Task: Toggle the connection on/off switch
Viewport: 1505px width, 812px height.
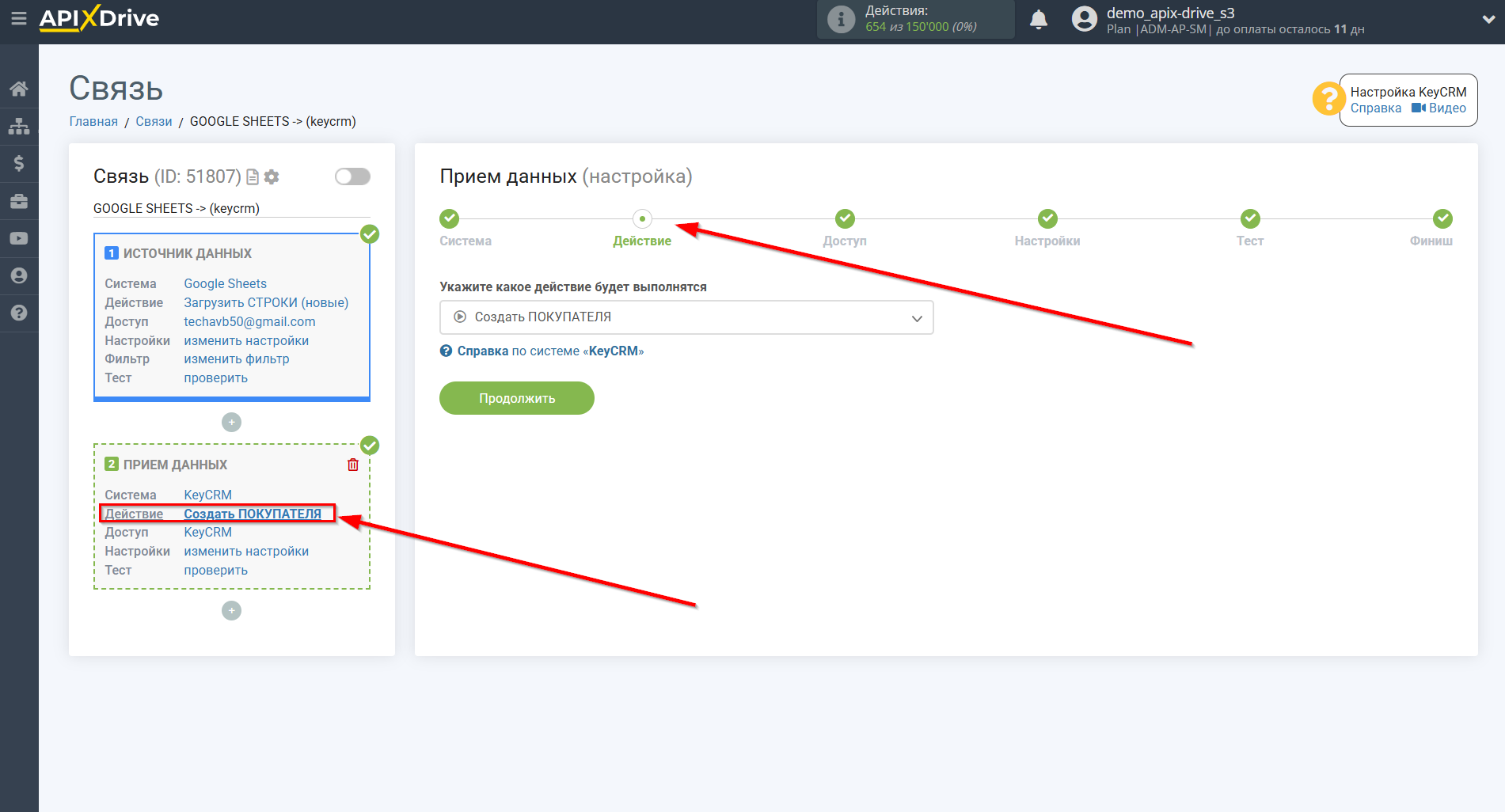Action: point(352,176)
